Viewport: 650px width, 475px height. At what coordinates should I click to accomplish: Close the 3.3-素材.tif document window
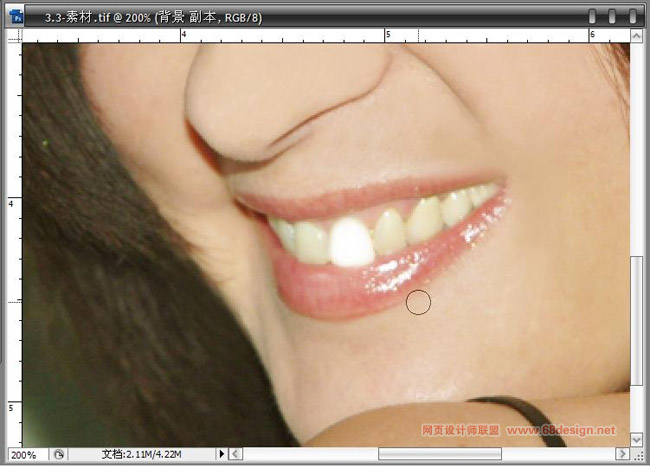[633, 17]
